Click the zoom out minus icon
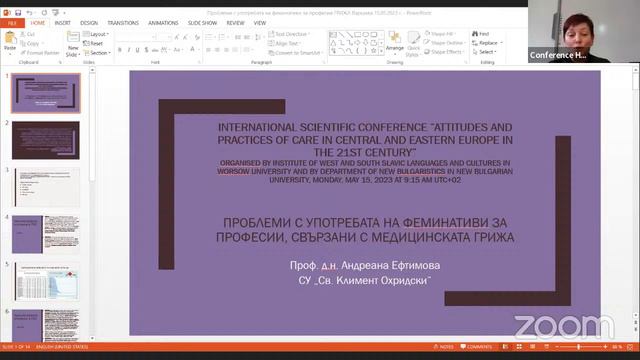This screenshot has height=360, width=640. (x=557, y=347)
